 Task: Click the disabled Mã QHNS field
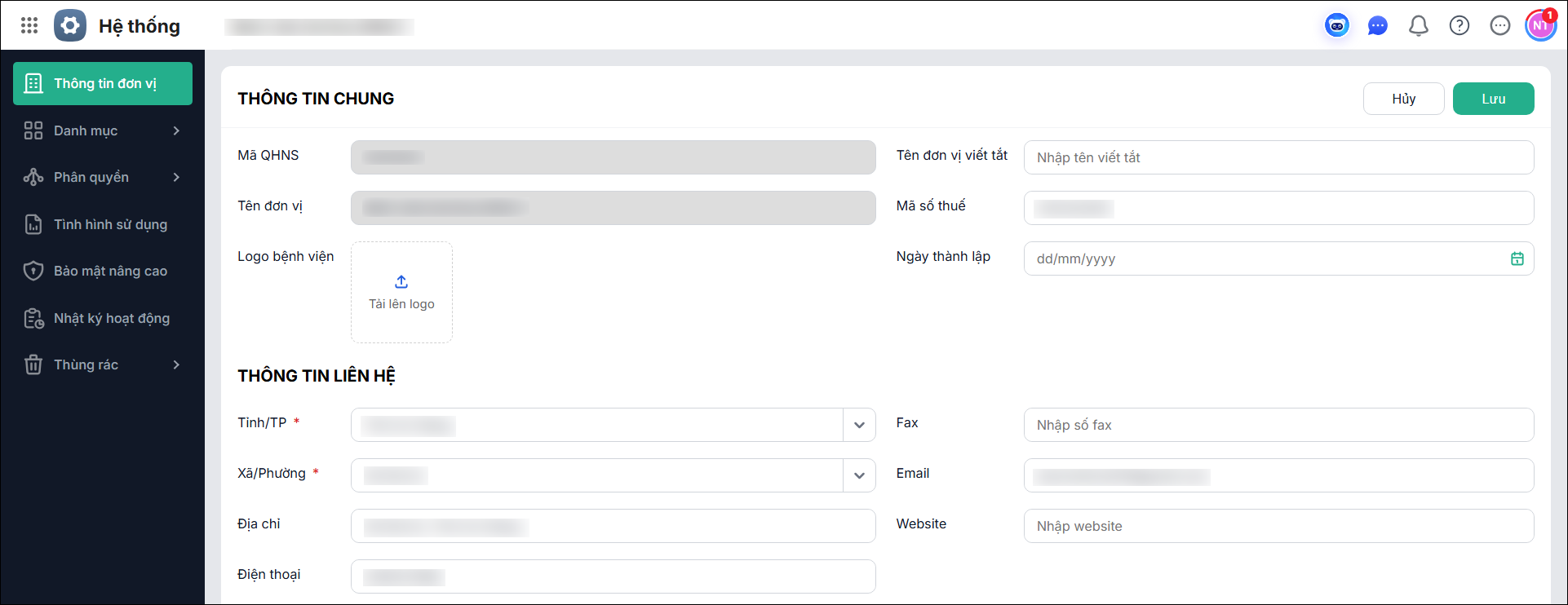[x=613, y=157]
